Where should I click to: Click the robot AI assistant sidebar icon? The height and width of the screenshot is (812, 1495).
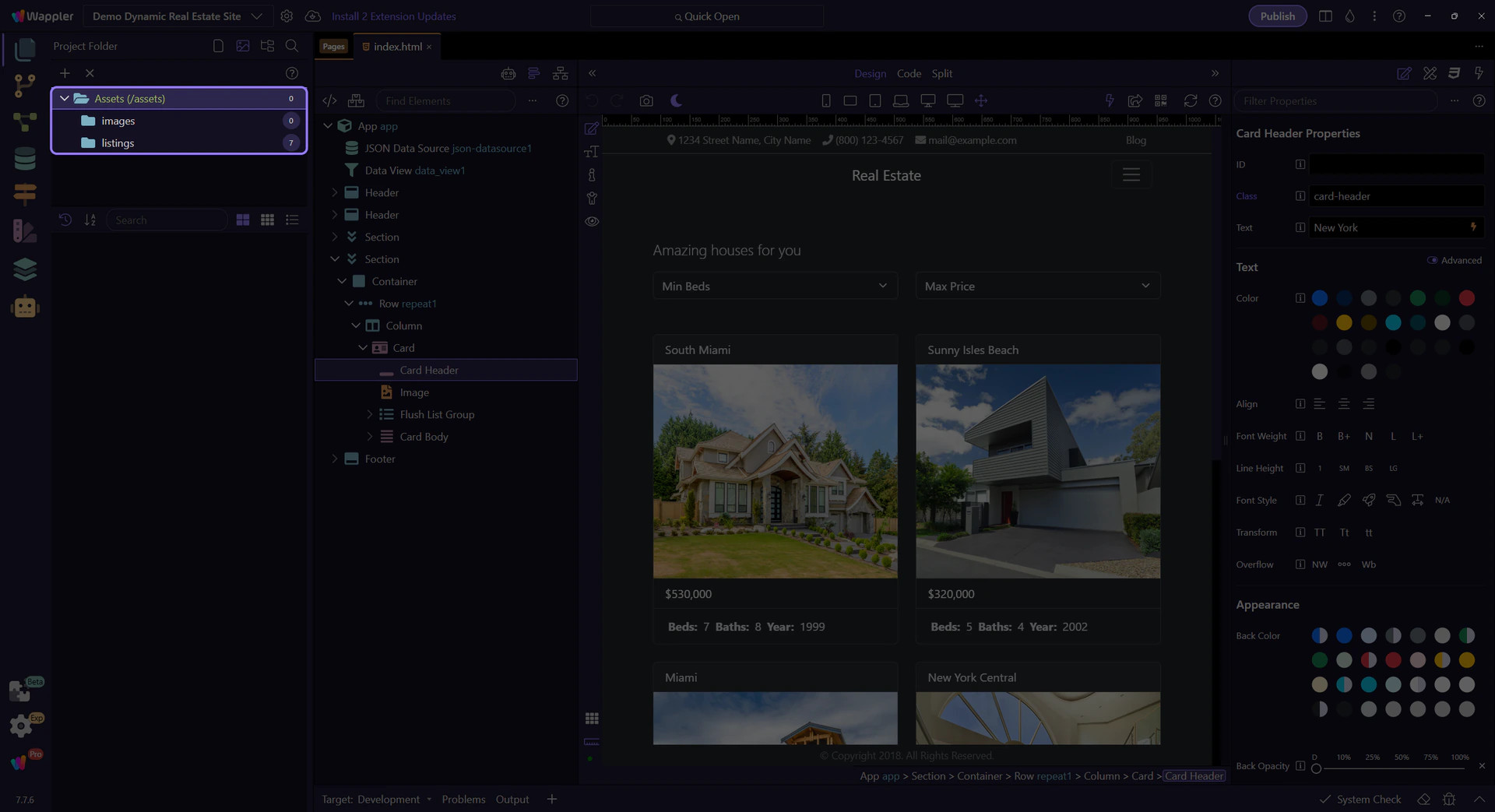(25, 308)
